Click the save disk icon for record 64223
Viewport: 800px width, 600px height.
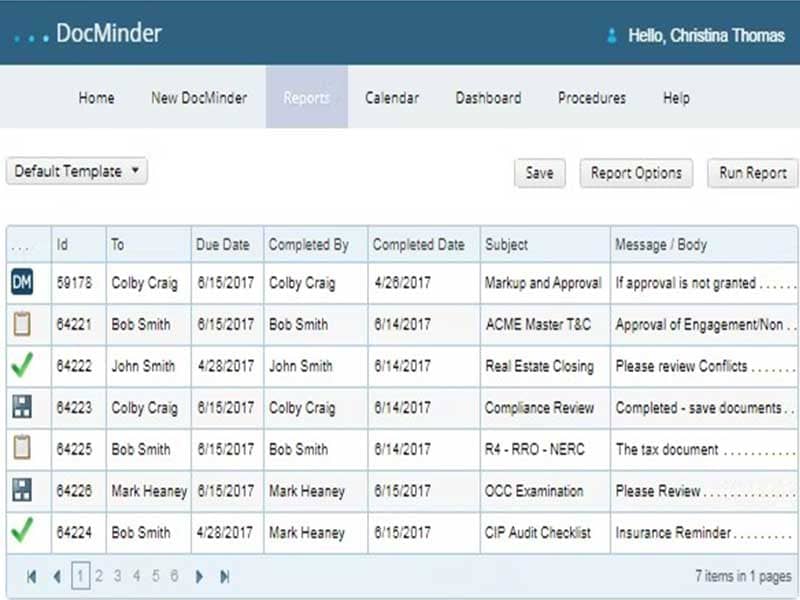point(22,407)
